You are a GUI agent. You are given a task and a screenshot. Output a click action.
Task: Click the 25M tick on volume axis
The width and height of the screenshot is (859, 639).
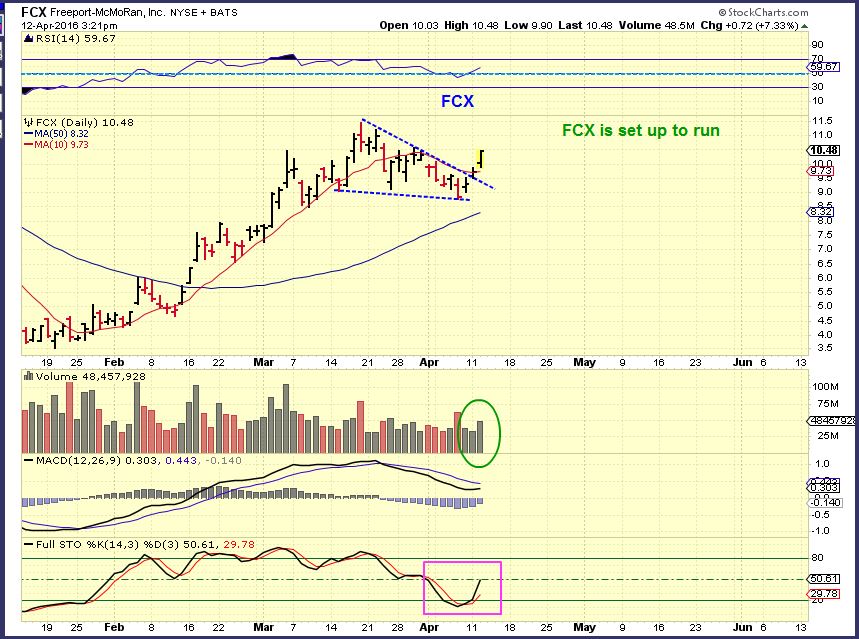[827, 436]
